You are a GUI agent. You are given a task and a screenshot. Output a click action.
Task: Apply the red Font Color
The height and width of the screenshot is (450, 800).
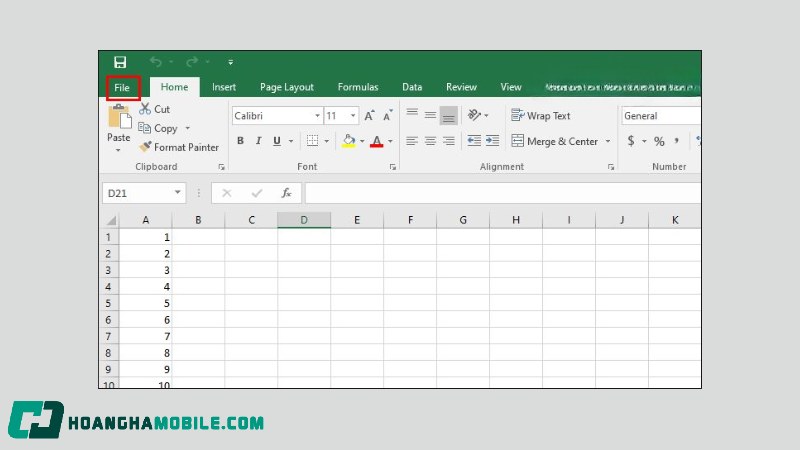tap(377, 141)
